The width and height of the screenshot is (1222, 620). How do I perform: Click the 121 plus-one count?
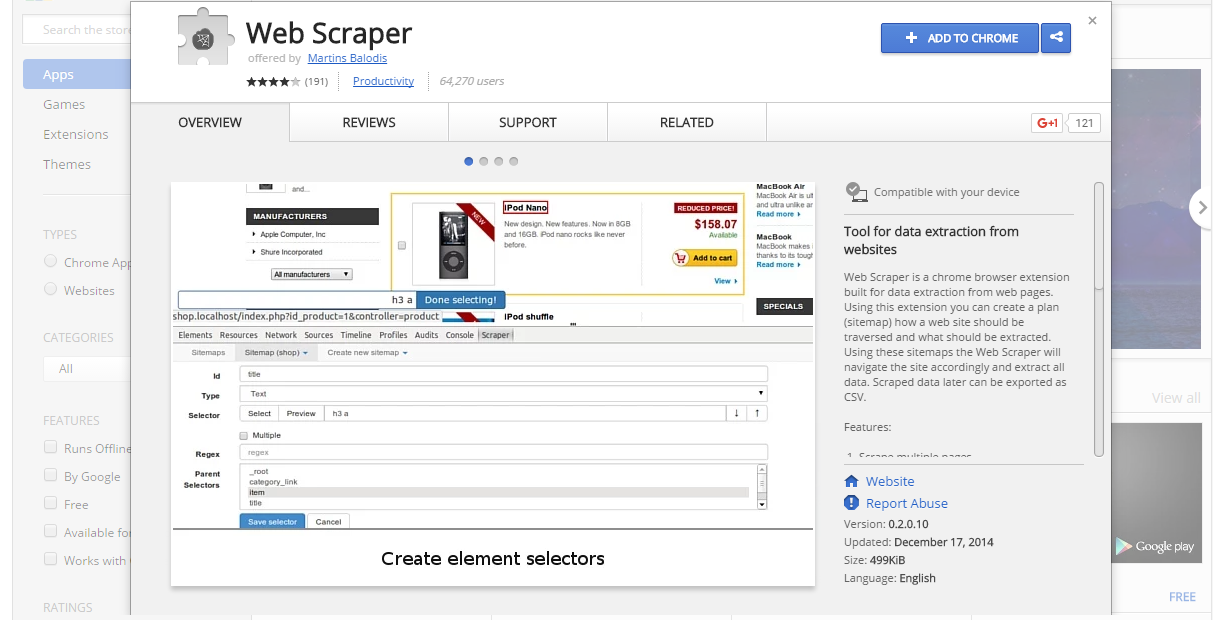(1084, 123)
